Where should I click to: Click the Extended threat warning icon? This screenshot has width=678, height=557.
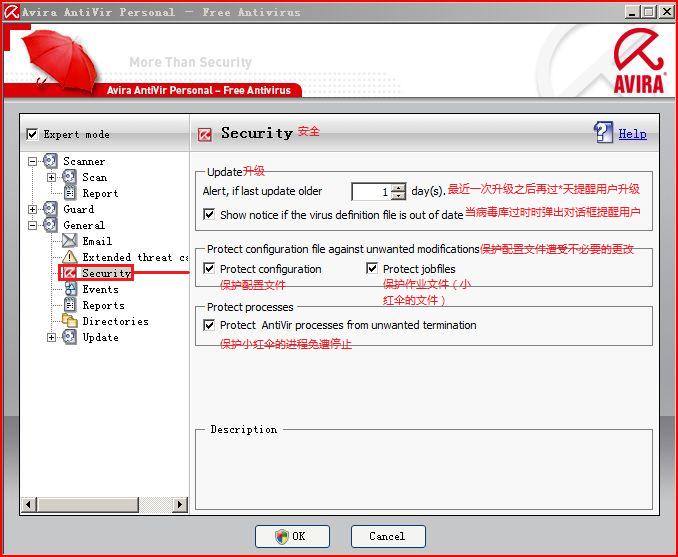tap(70, 257)
